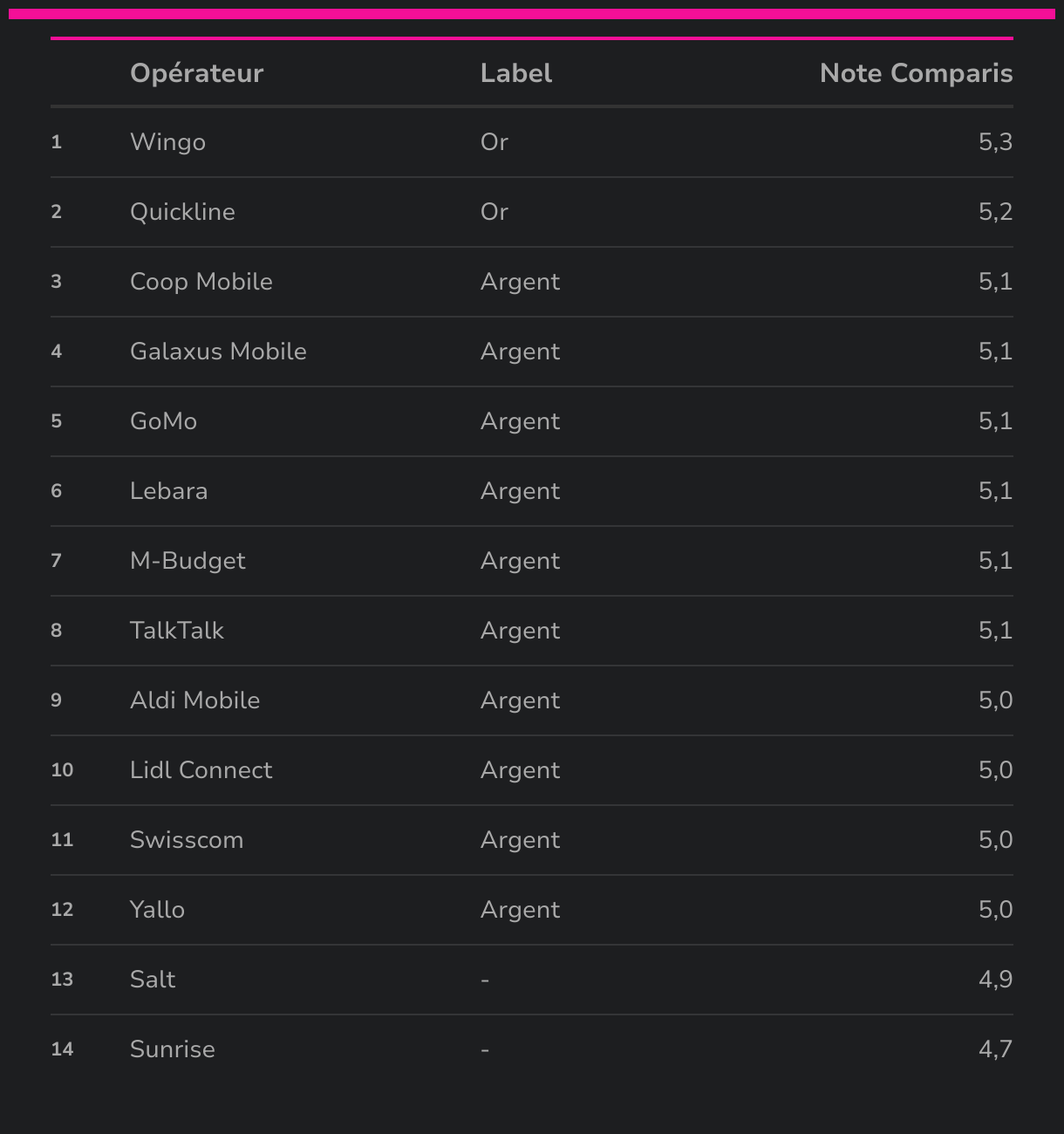
Task: Click the M-Budget operator name
Action: (188, 561)
